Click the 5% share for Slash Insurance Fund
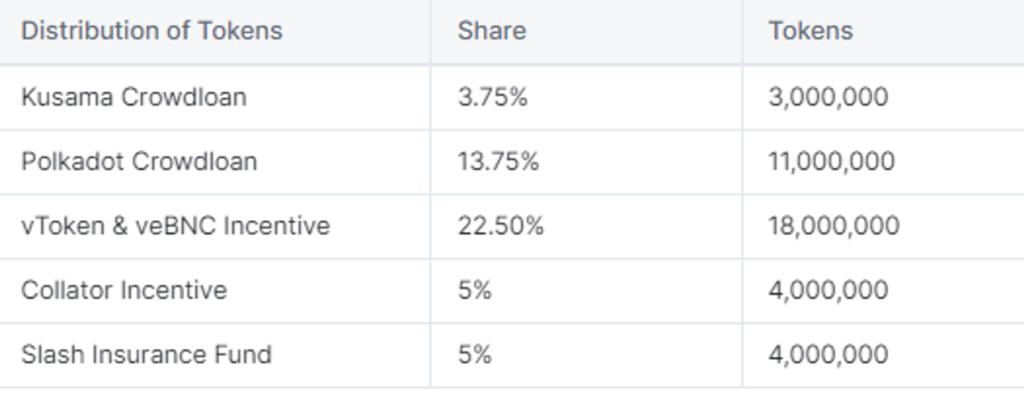1024x398 pixels. 474,355
